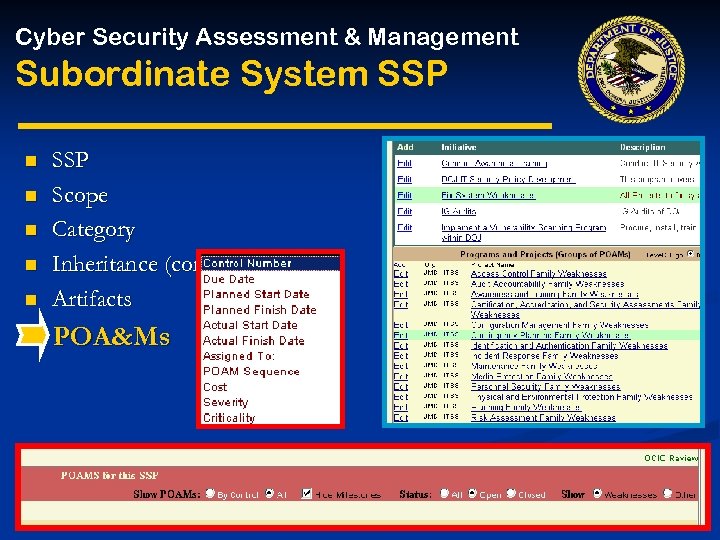The width and height of the screenshot is (720, 540).
Task: Select Show POAMs All radio button
Action: point(270,494)
